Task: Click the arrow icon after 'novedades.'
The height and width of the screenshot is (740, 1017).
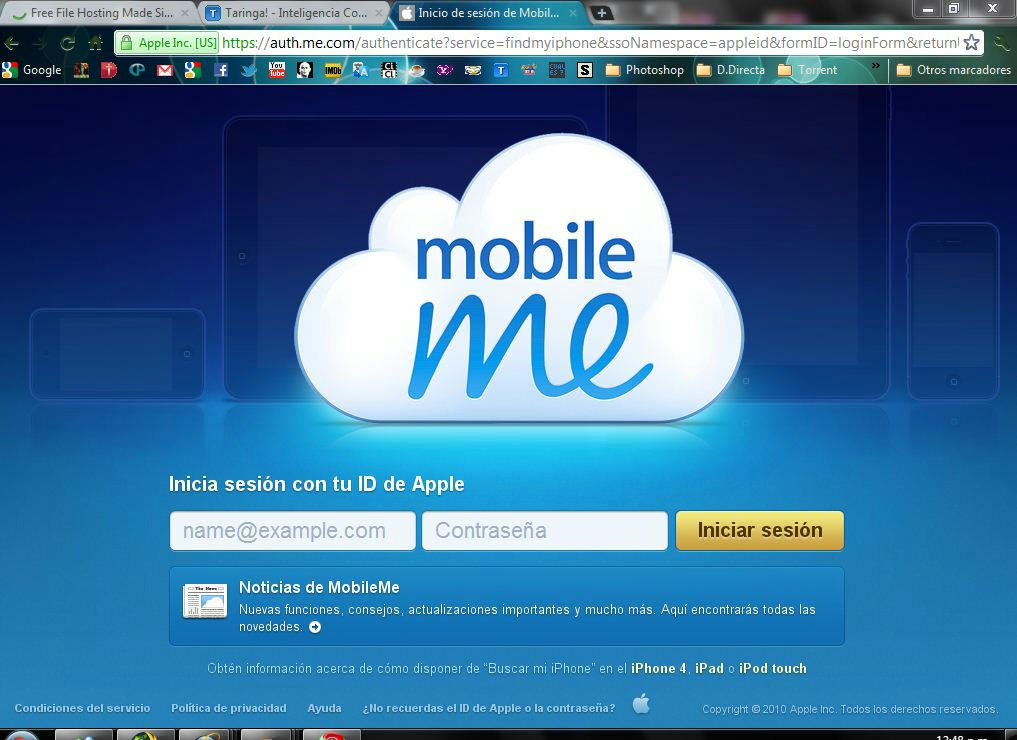Action: [x=315, y=627]
